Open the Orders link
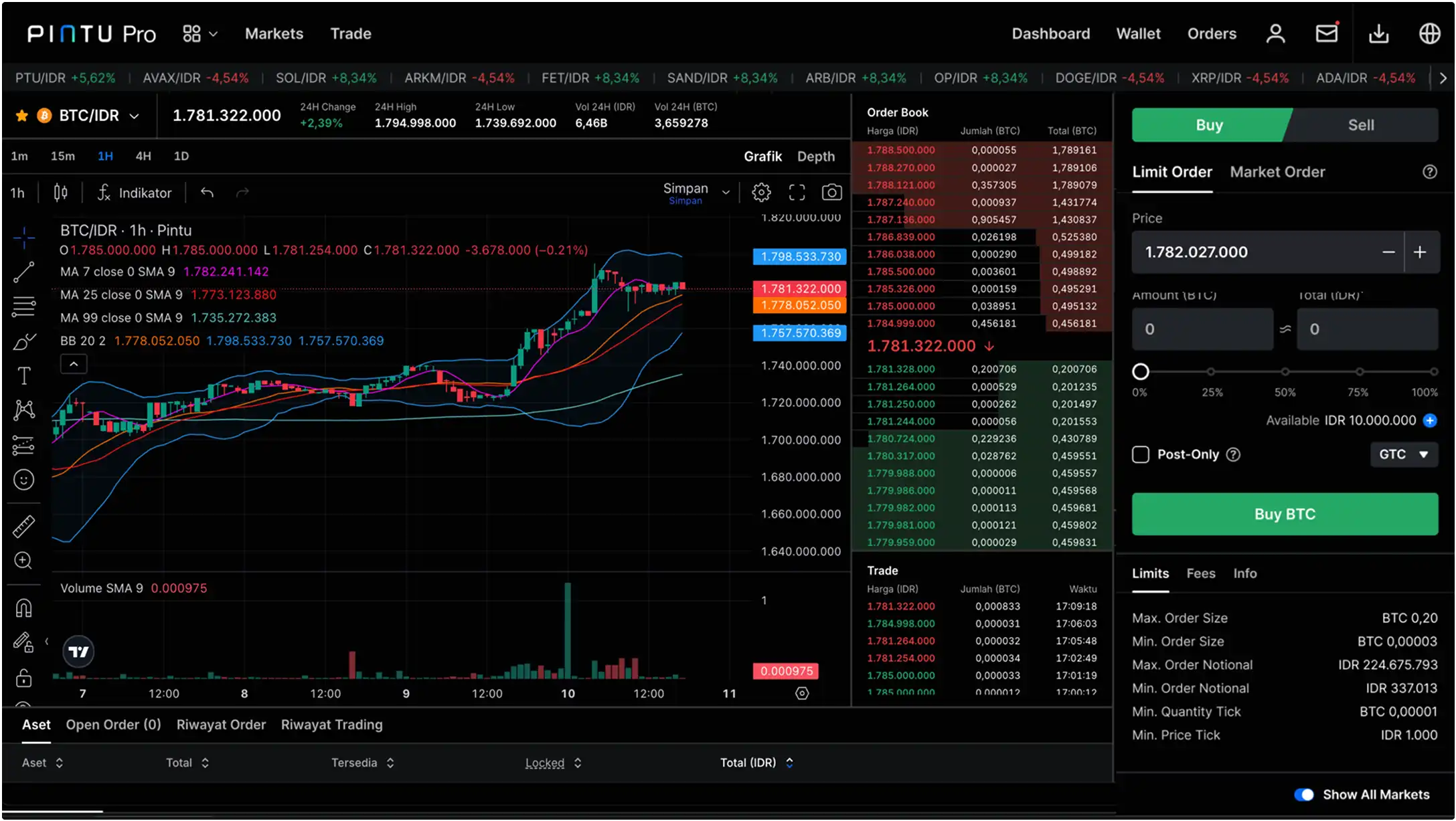The width and height of the screenshot is (1456, 821). point(1212,33)
